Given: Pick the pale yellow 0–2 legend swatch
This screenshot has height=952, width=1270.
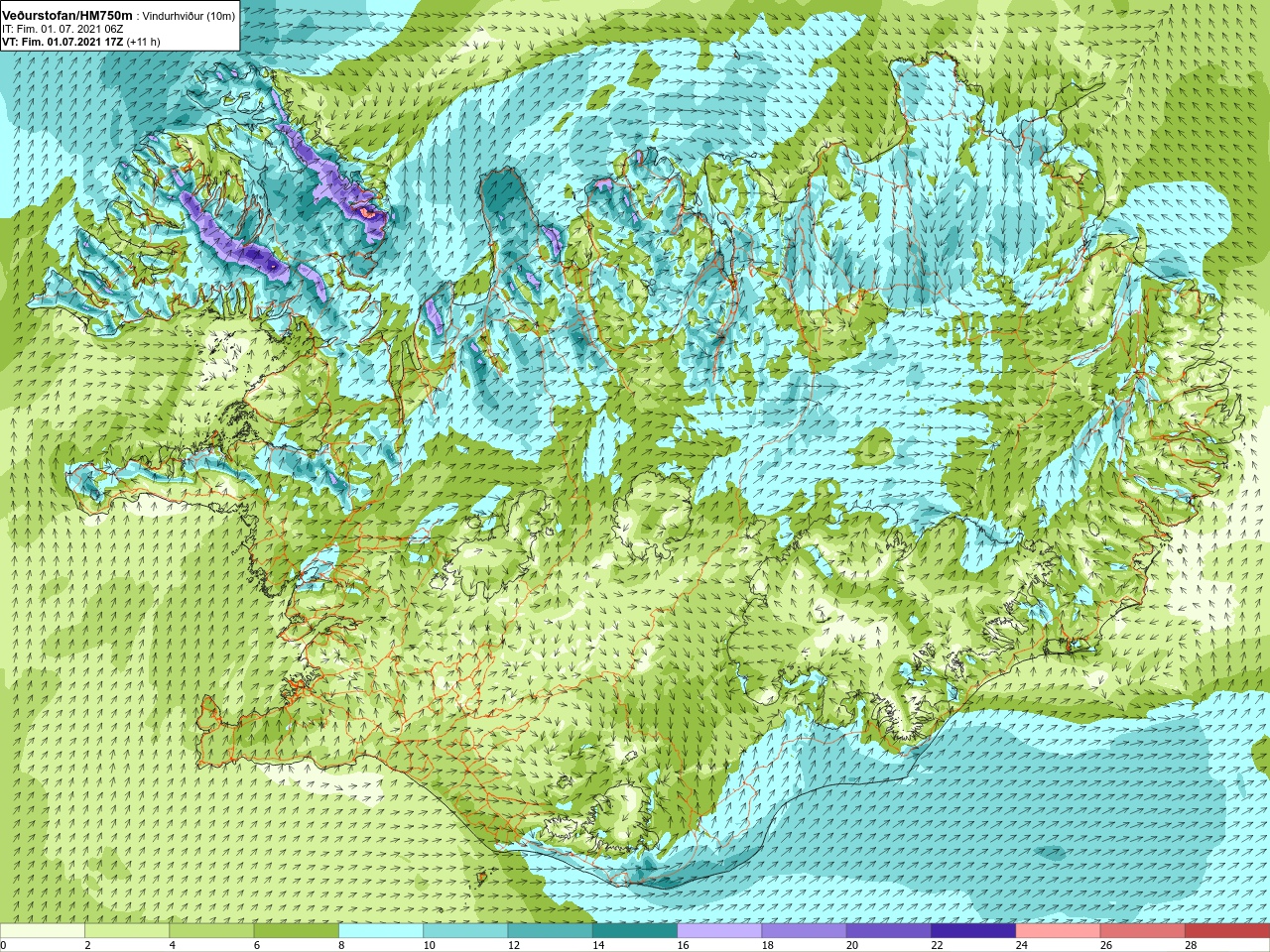Looking at the screenshot, I should click(x=43, y=931).
